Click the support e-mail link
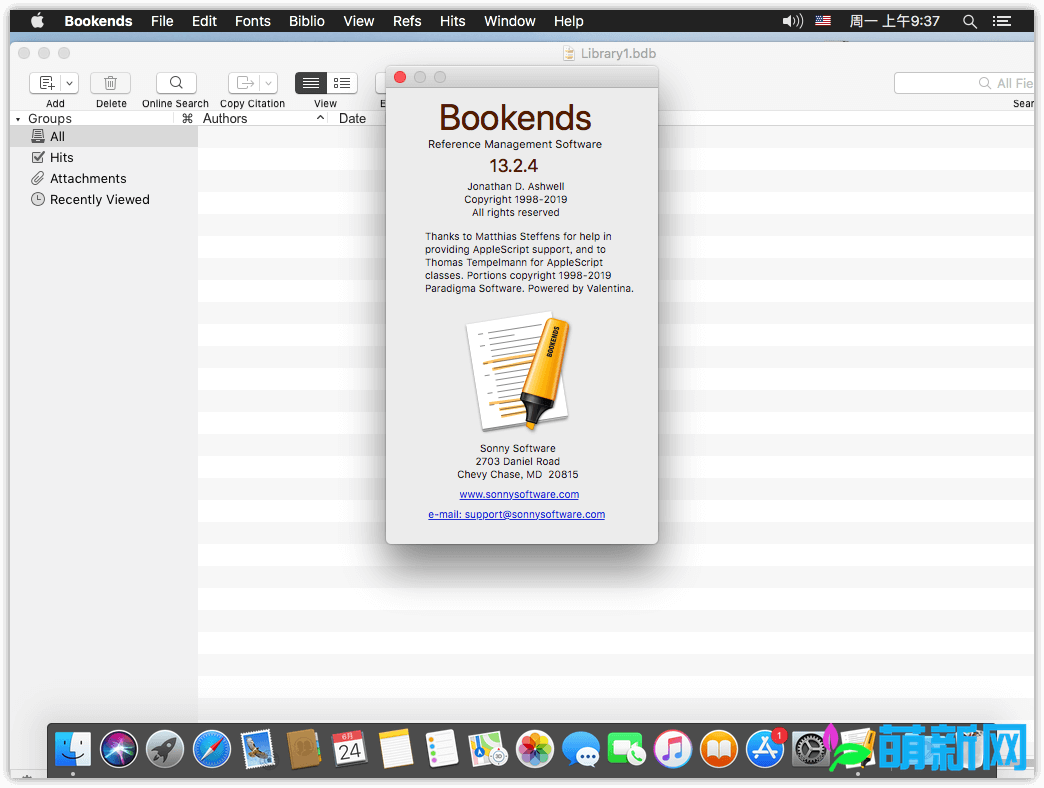The height and width of the screenshot is (788, 1044). [x=517, y=514]
